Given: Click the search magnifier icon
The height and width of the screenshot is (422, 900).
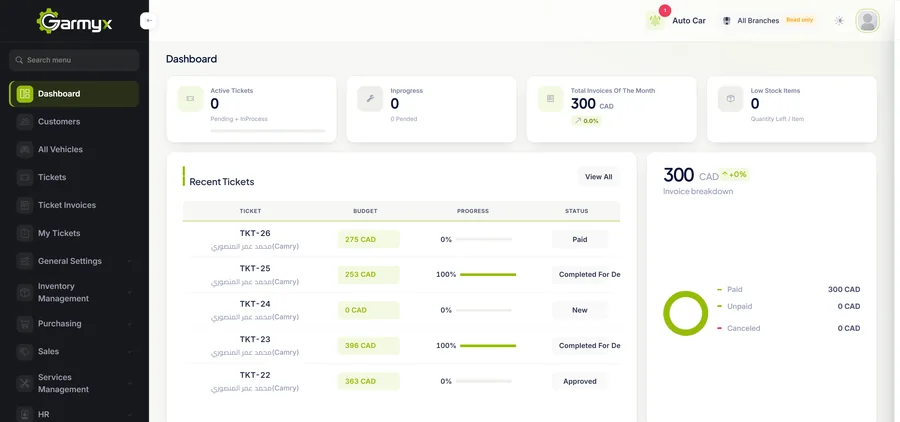Looking at the screenshot, I should [x=19, y=60].
